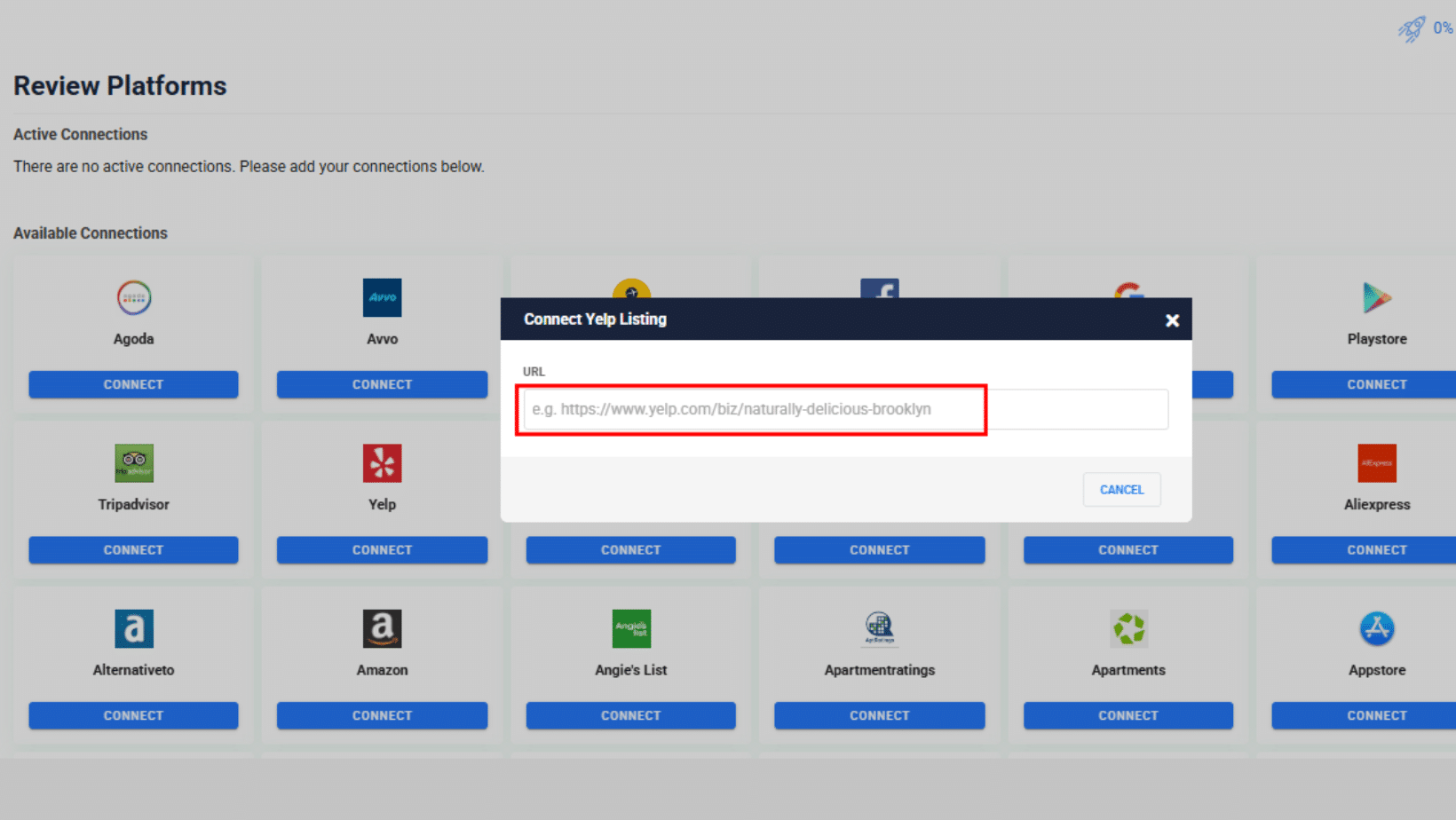Connect the Aliexpress platform

[x=1364, y=550]
